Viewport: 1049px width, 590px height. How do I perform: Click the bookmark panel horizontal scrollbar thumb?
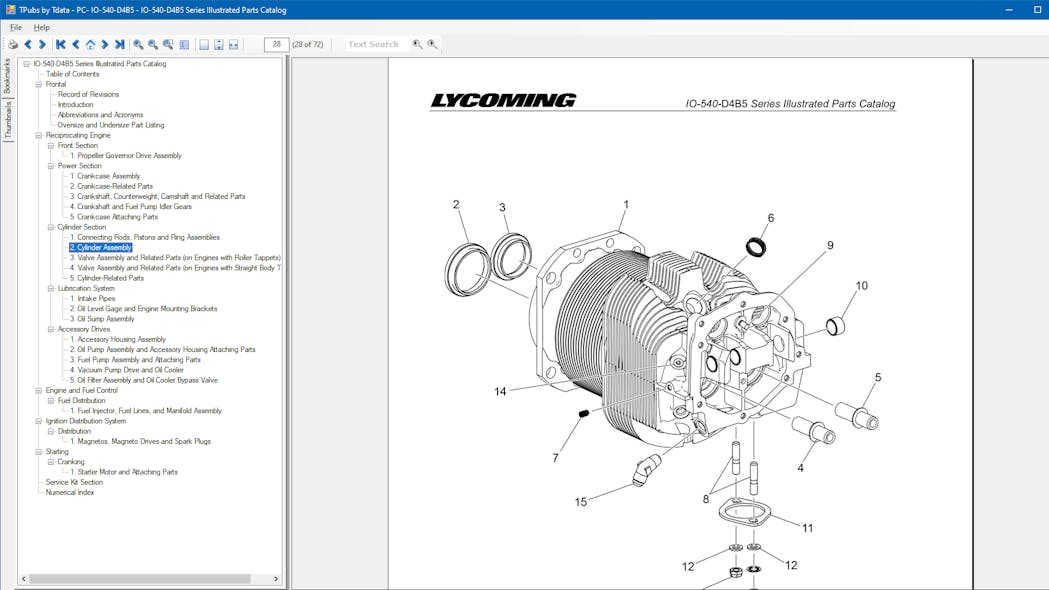pos(139,579)
